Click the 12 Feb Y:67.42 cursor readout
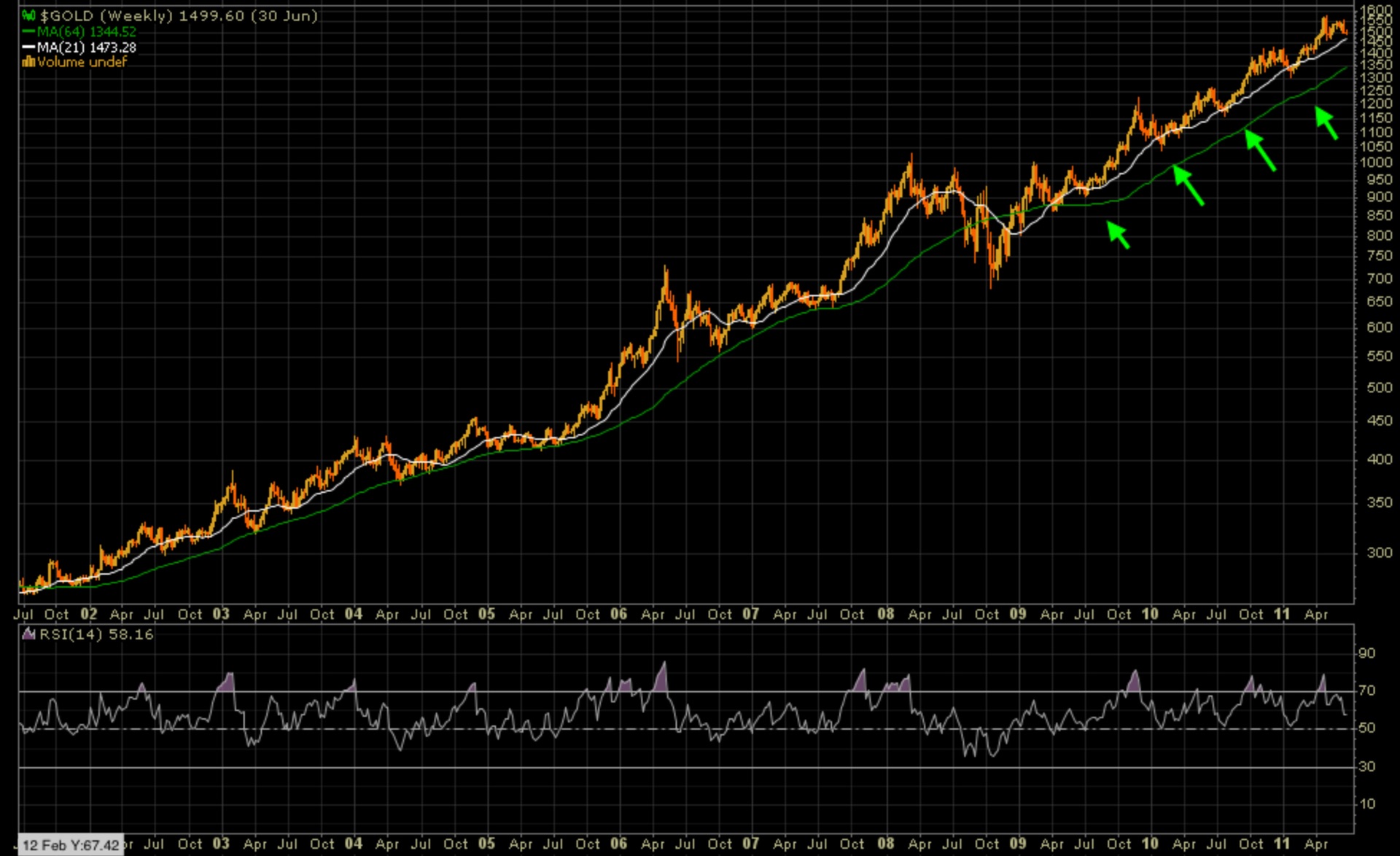This screenshot has width=1400, height=856. (71, 845)
